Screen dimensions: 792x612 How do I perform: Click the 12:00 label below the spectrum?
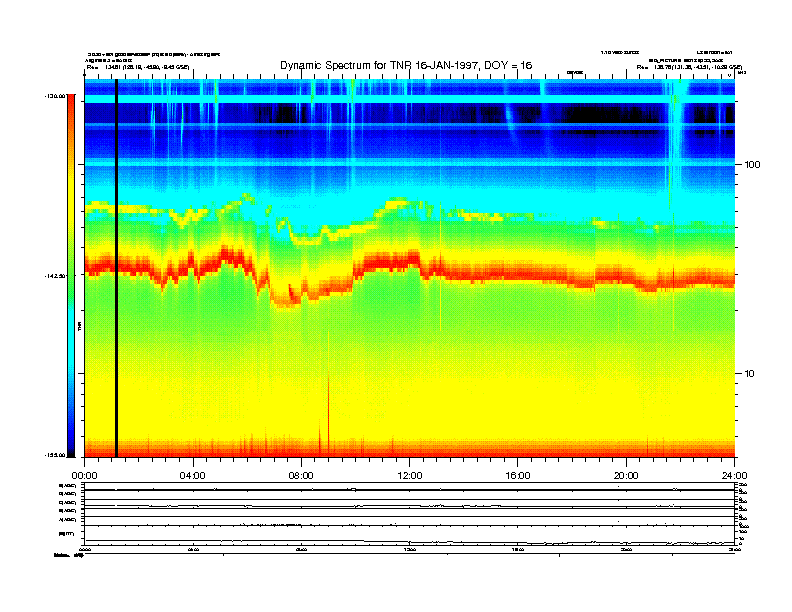click(410, 475)
